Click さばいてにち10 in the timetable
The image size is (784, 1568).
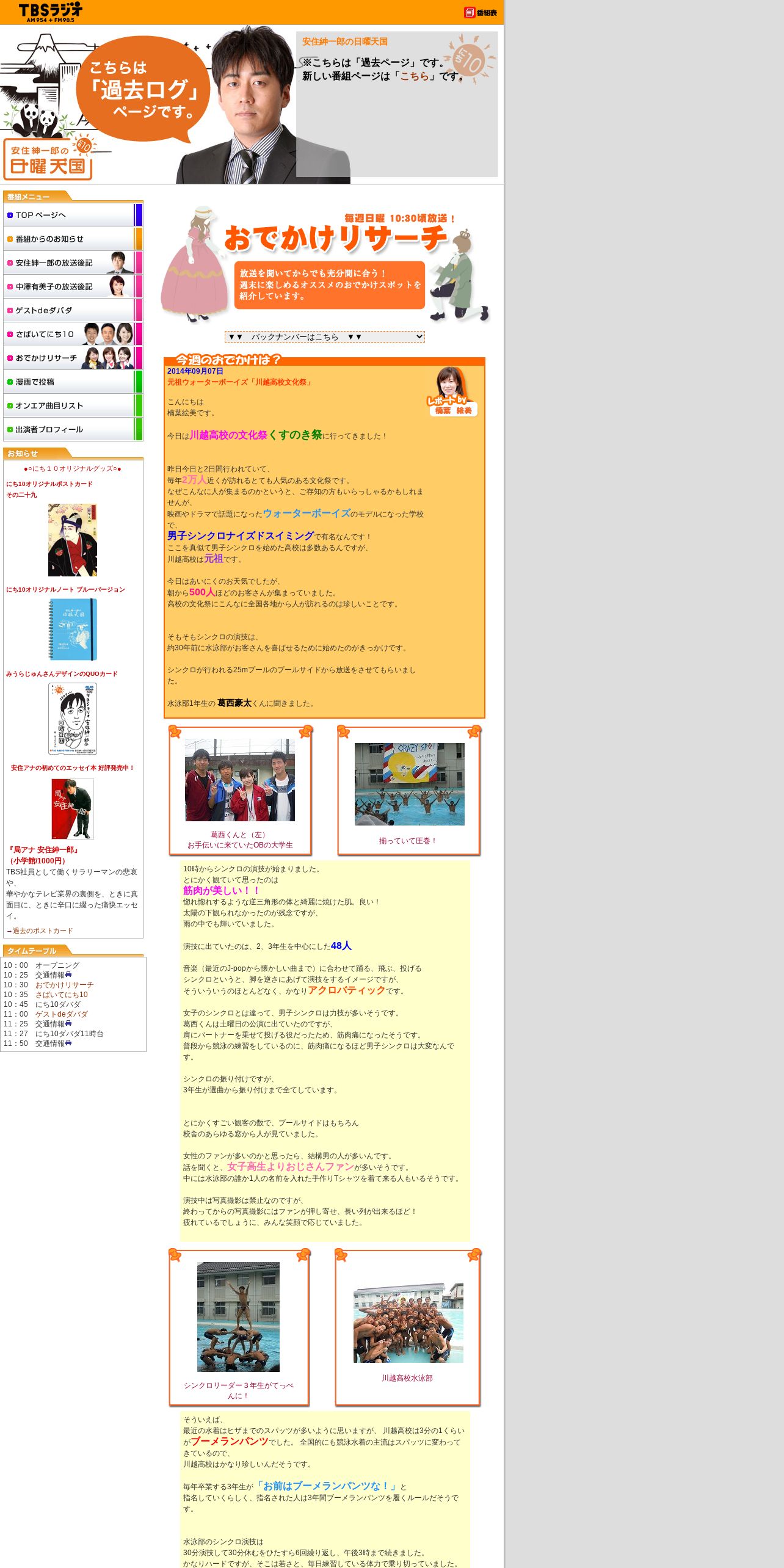[x=61, y=995]
